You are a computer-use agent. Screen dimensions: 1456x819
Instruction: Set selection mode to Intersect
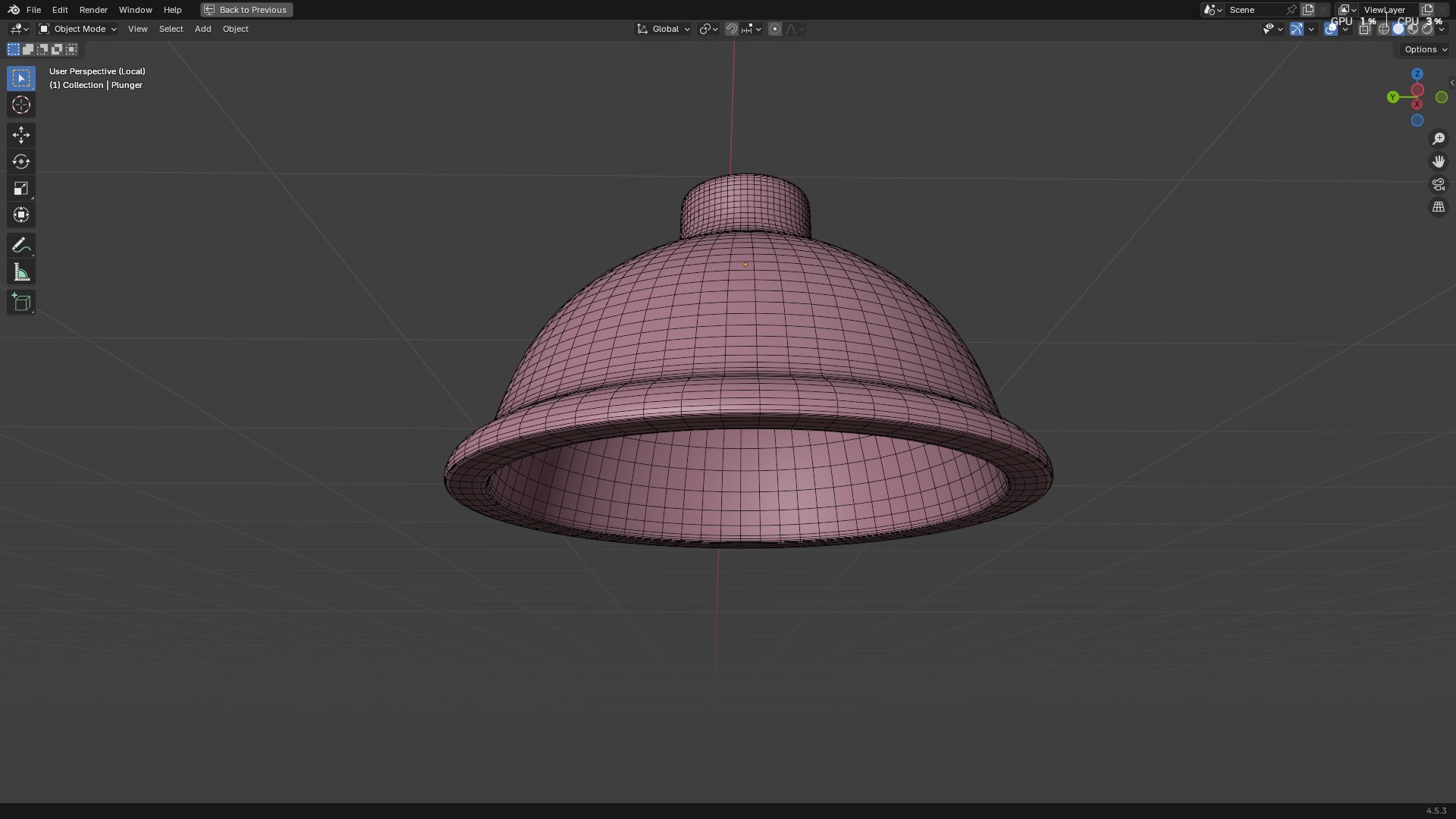coord(71,49)
